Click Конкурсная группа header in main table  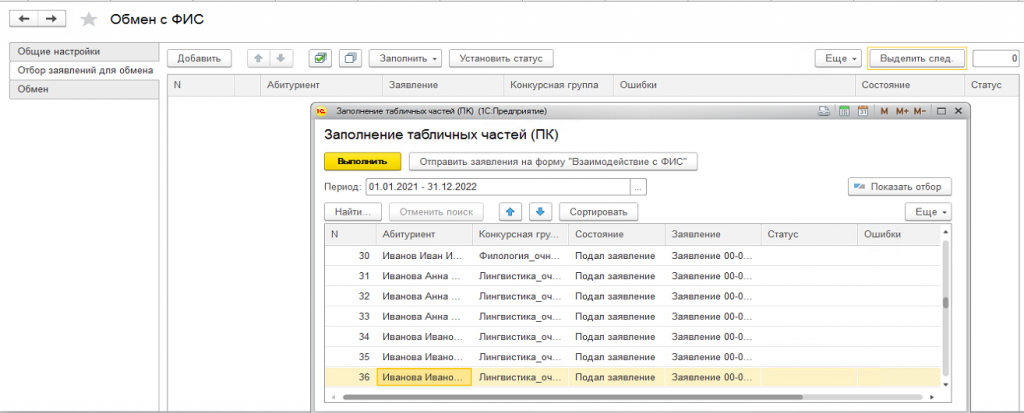point(558,86)
